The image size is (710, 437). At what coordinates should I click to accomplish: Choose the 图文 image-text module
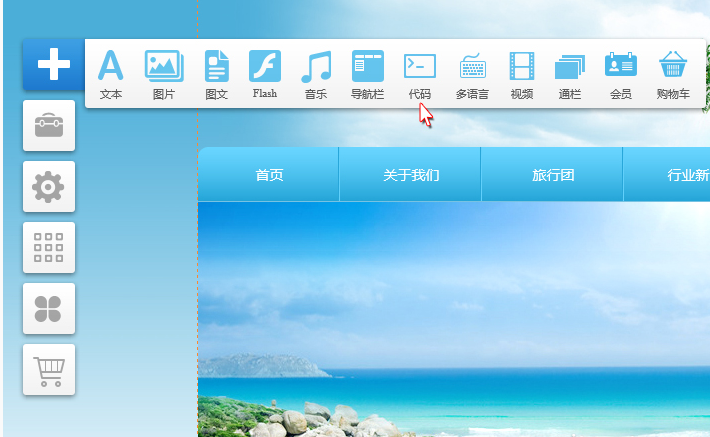217,73
